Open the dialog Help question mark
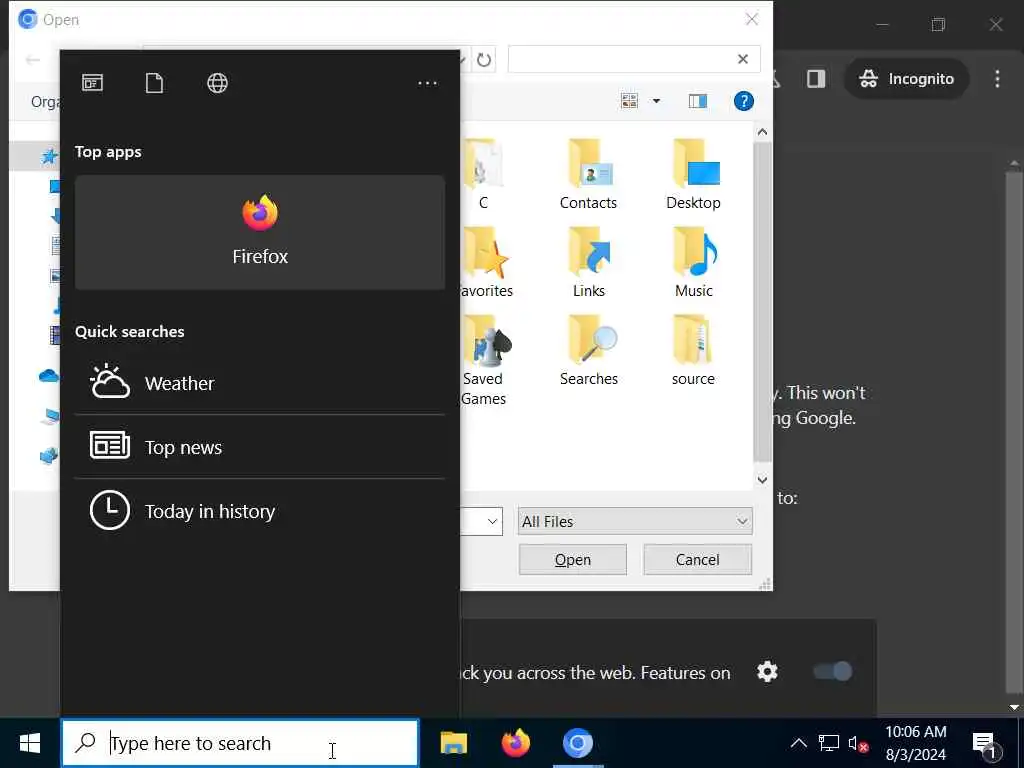1024x768 pixels. coord(743,101)
